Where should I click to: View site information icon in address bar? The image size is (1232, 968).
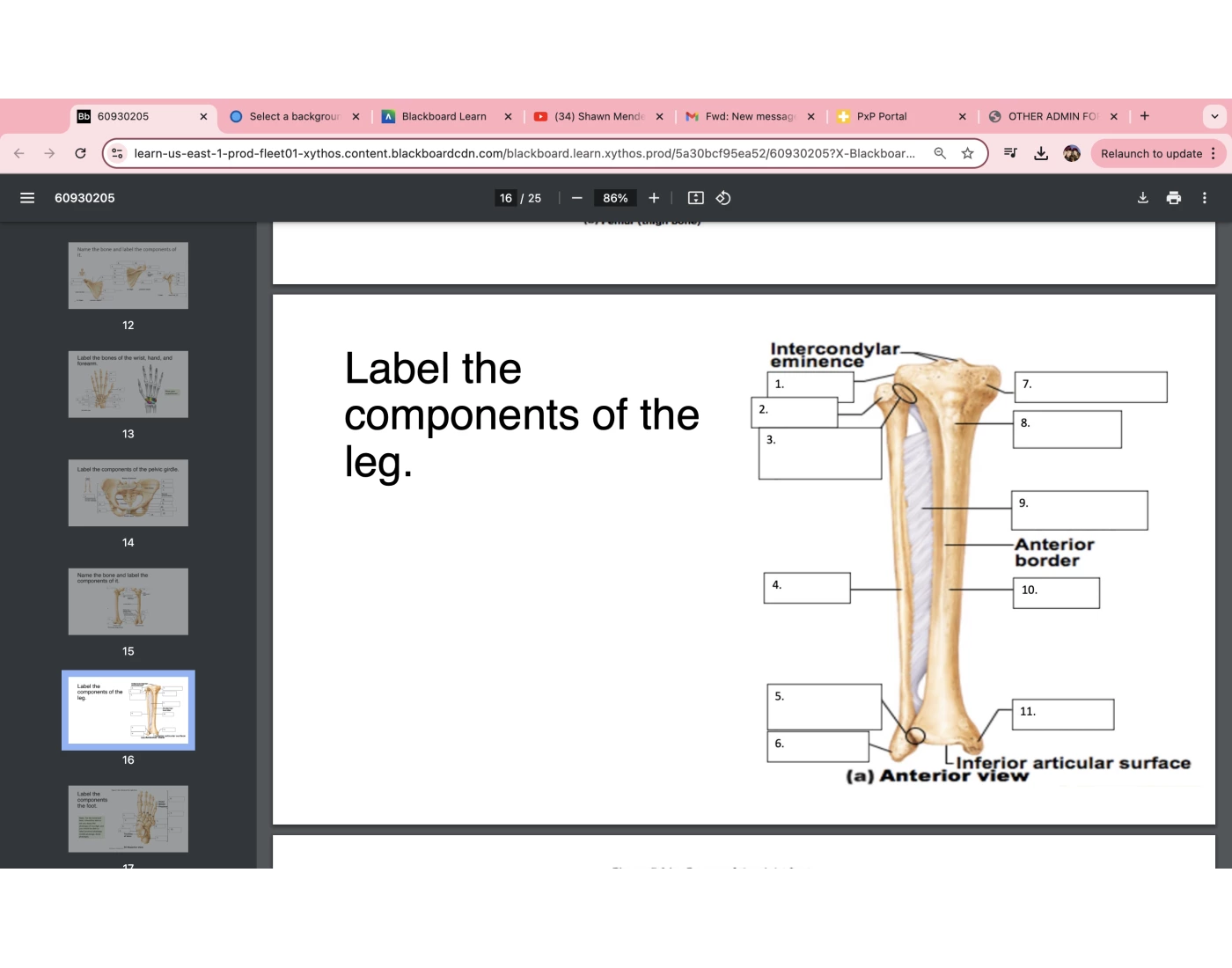(x=117, y=153)
